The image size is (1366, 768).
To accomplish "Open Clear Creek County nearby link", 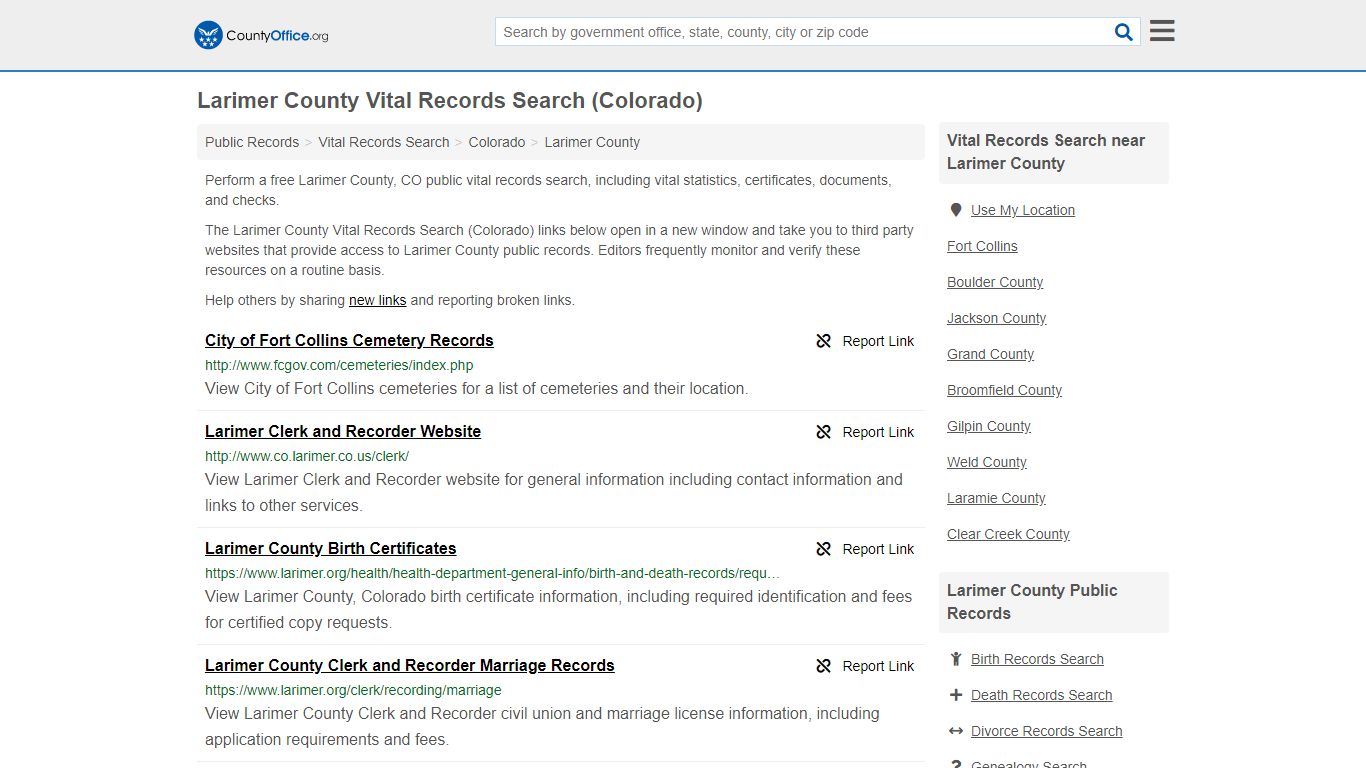I will [x=1008, y=534].
